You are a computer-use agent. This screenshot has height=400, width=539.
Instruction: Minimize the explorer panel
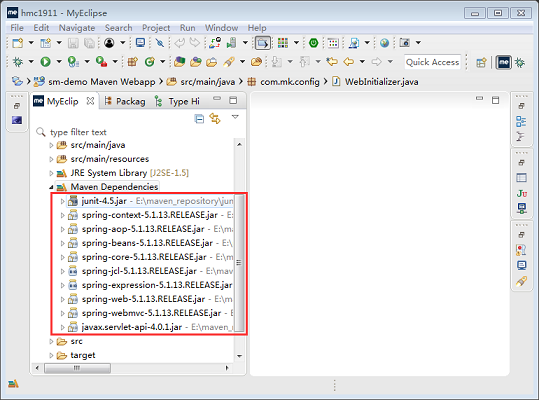pos(217,99)
